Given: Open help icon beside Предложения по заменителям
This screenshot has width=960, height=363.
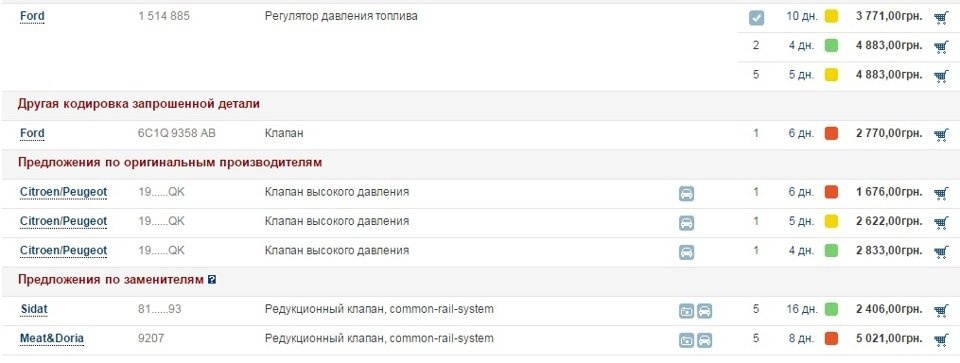Looking at the screenshot, I should (212, 280).
